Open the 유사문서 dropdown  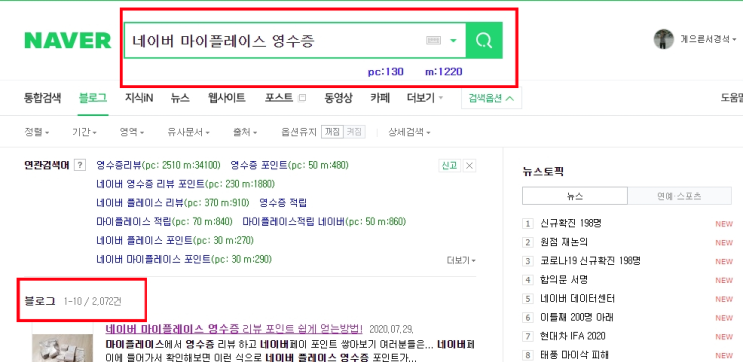point(188,132)
